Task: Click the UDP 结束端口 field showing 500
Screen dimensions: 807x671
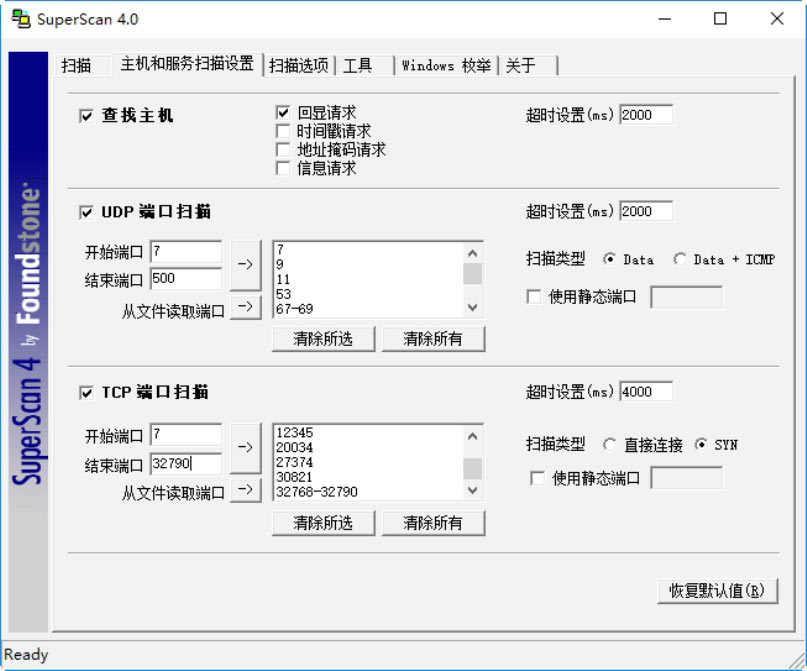Action: tap(186, 278)
